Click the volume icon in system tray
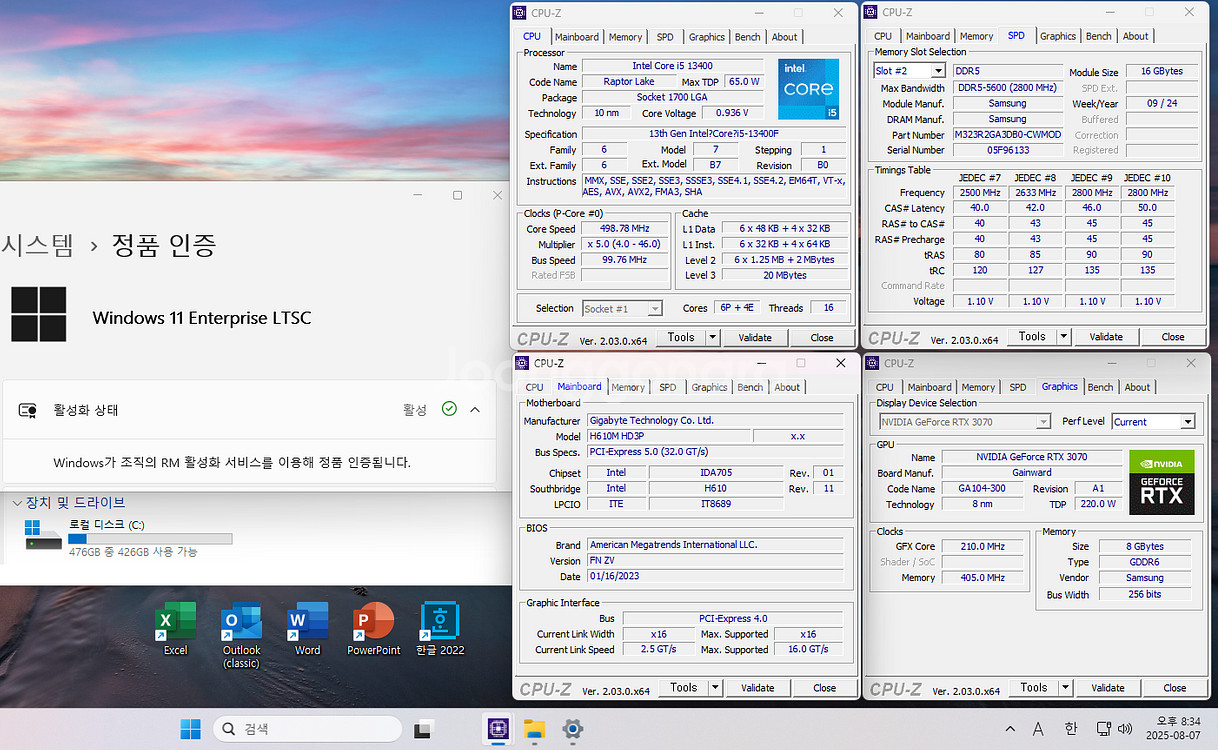The height and width of the screenshot is (750, 1218). (x=1125, y=729)
